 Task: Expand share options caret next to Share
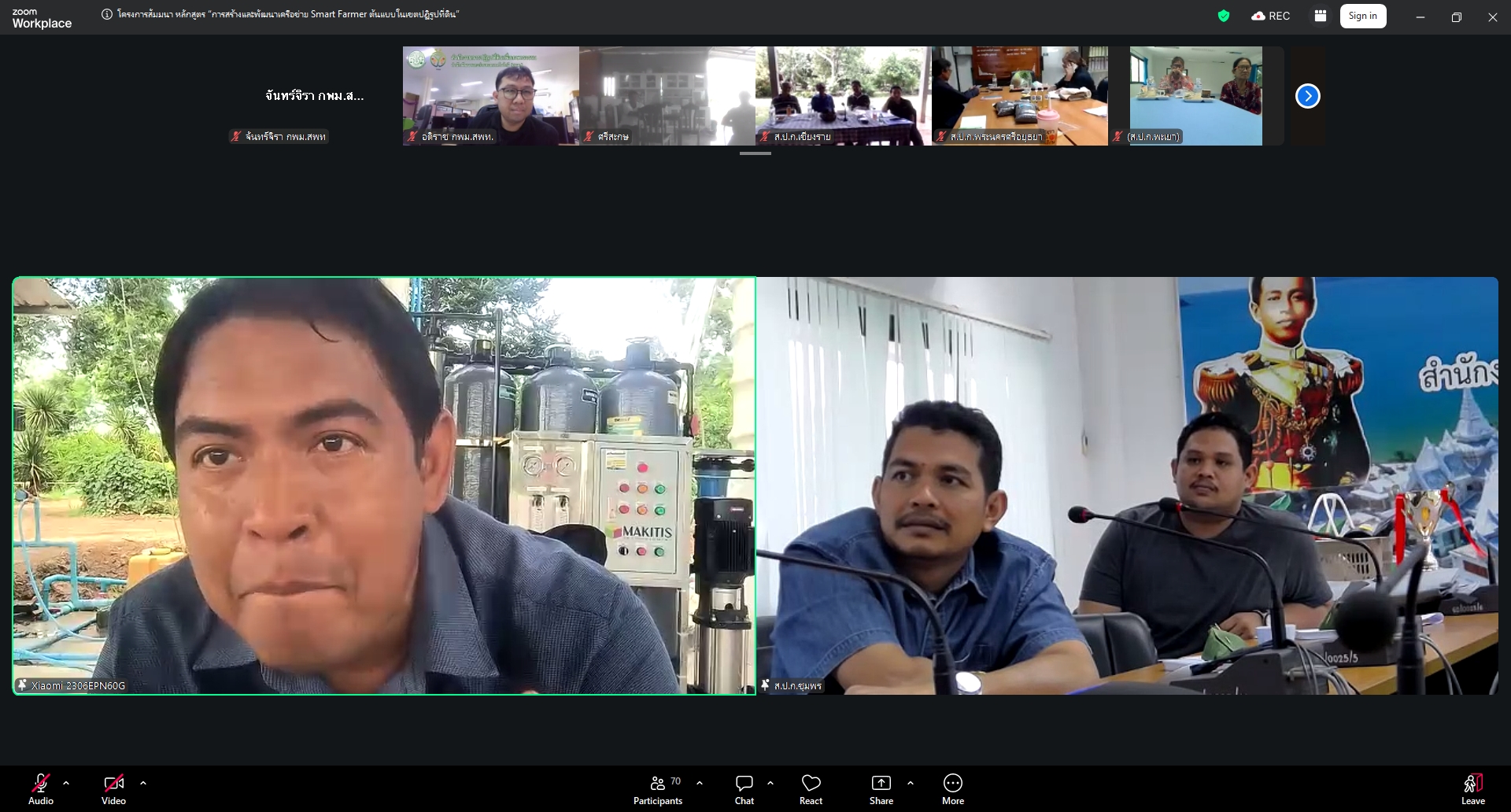coord(911,783)
